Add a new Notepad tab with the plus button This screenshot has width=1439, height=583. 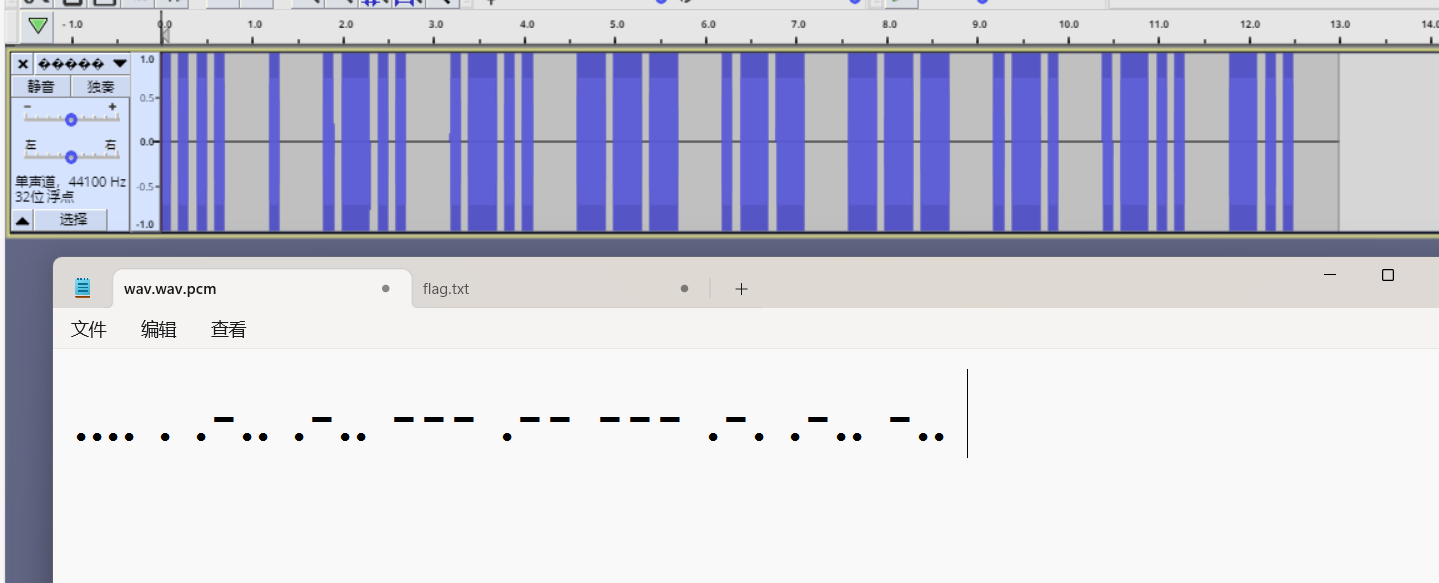coord(741,289)
